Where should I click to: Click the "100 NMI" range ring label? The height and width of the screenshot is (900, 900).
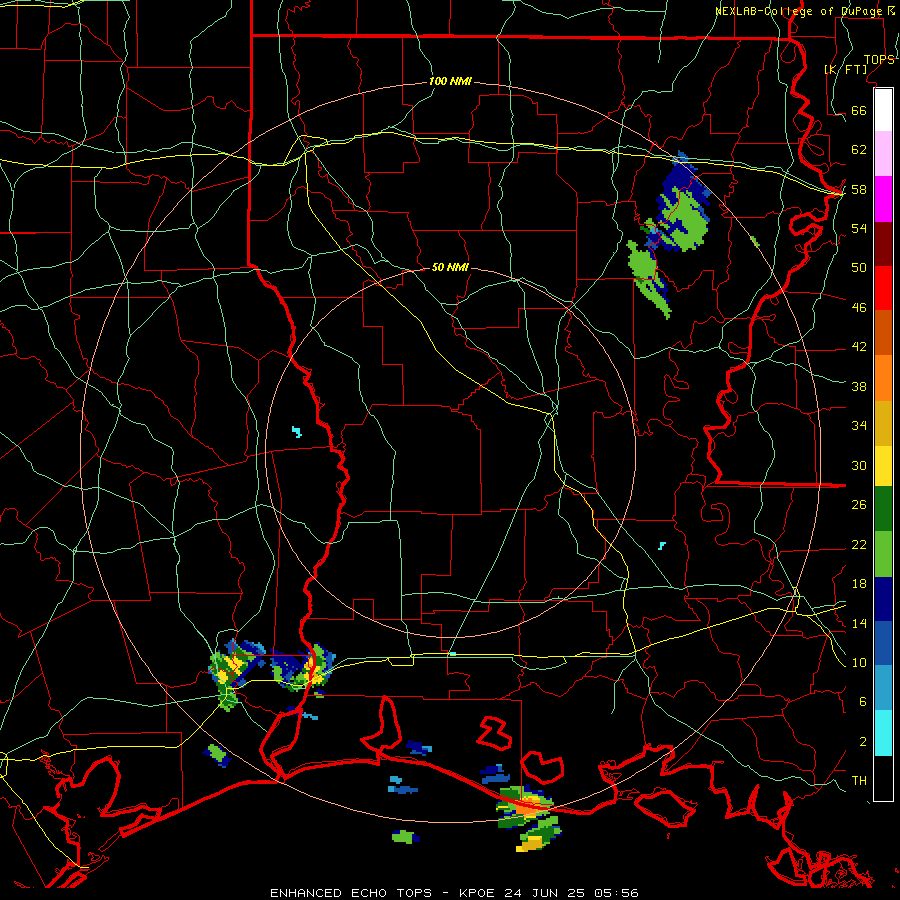(x=450, y=81)
